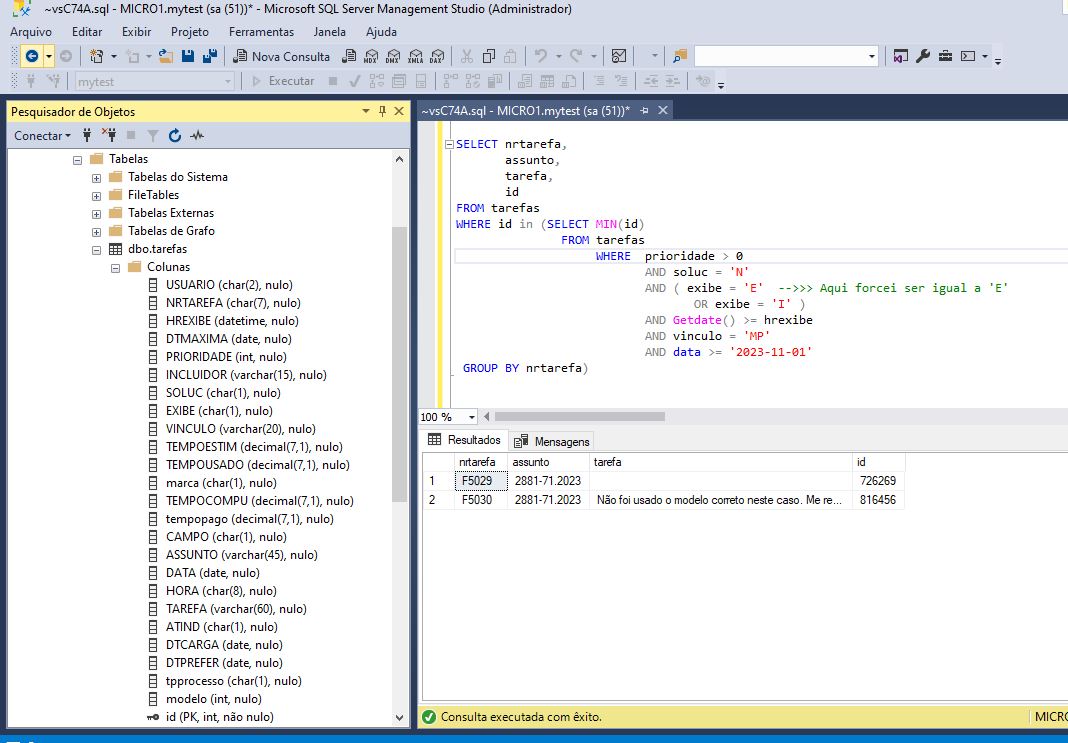
Task: Refresh the Object Explorer tree
Action: 175,135
